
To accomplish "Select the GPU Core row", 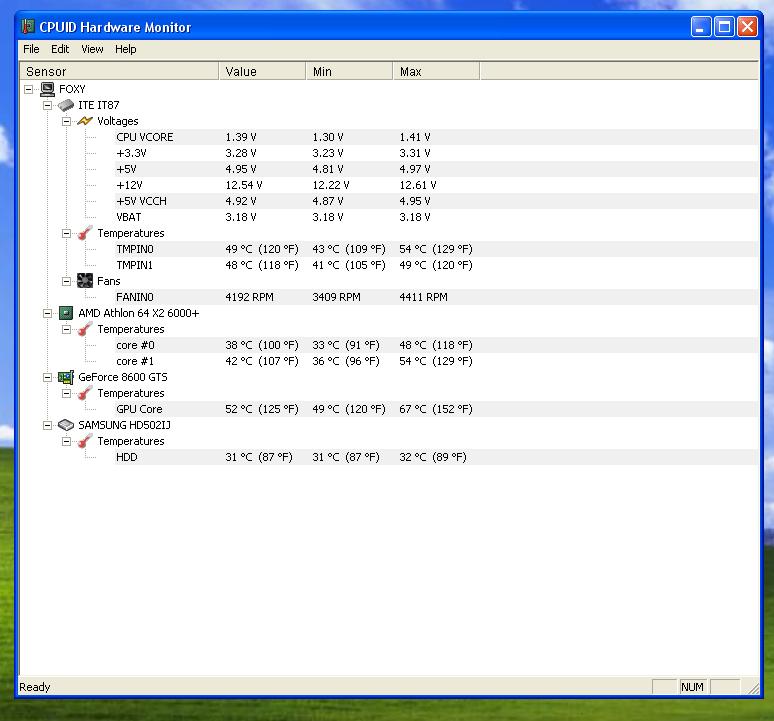I will (436, 409).
